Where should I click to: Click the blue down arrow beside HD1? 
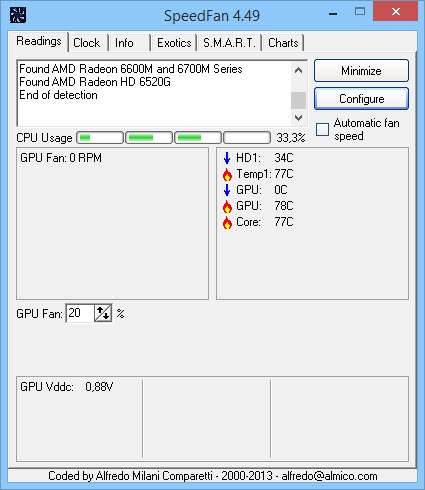click(227, 158)
